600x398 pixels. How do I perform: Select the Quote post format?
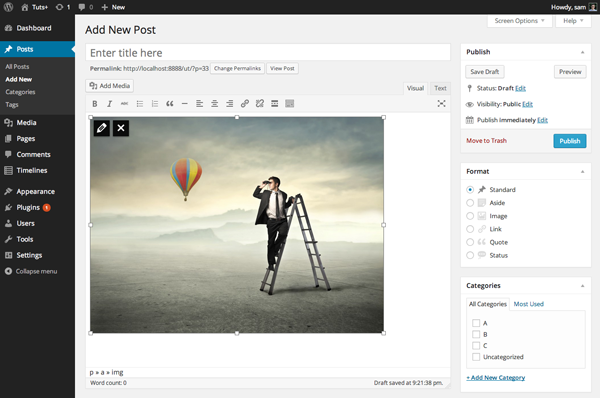click(x=470, y=242)
